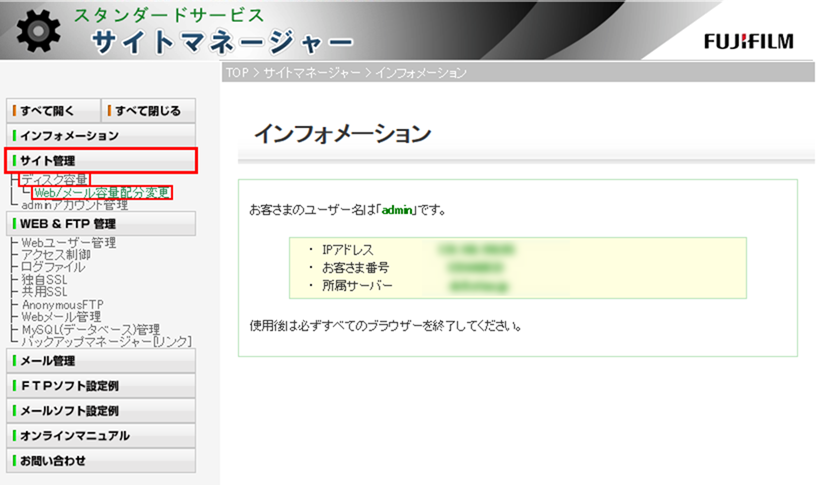Go to adminアカウント管理
The height and width of the screenshot is (485, 823).
click(x=74, y=205)
